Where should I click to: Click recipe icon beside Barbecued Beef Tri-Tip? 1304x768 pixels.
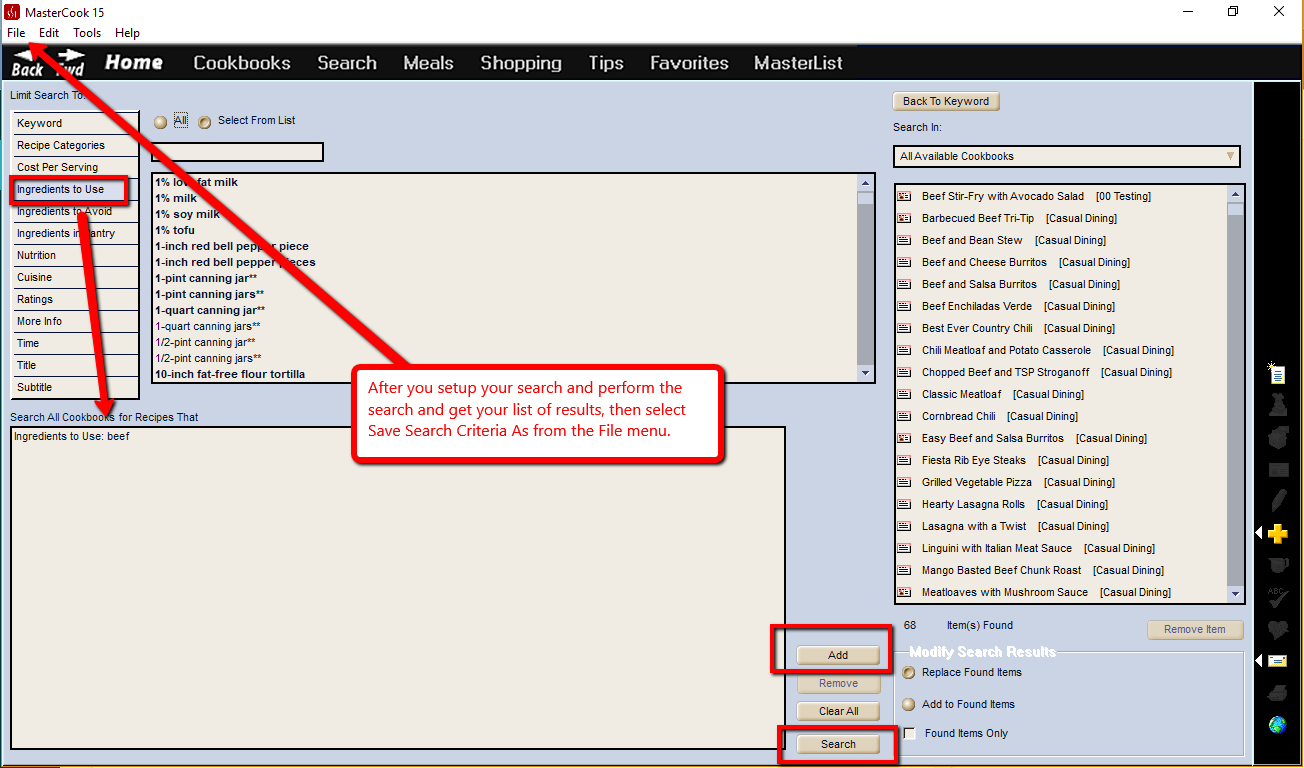point(904,218)
